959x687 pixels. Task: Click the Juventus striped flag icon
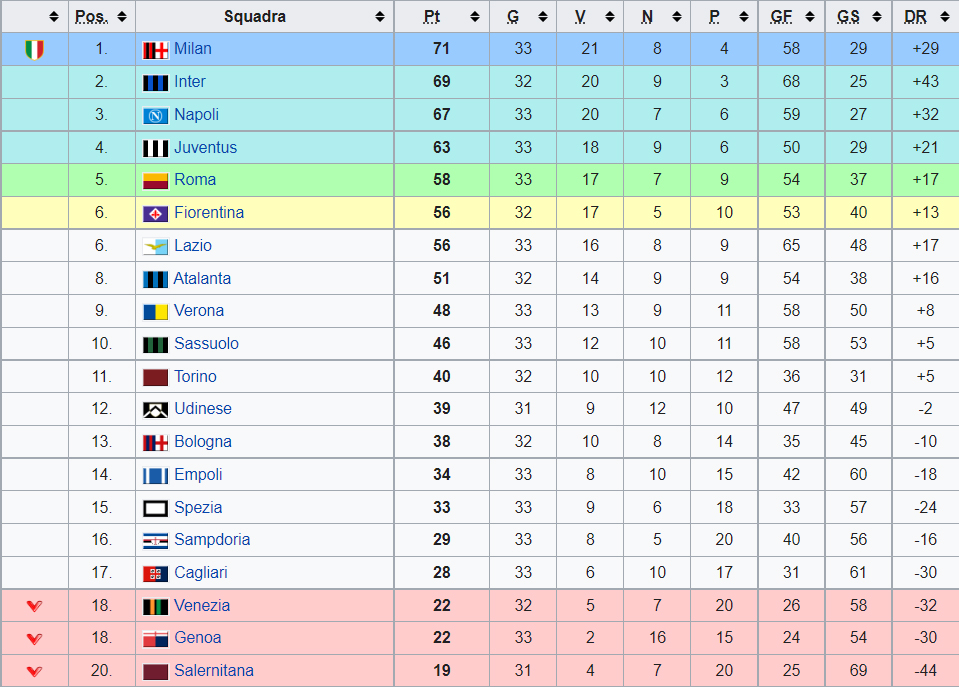155,149
